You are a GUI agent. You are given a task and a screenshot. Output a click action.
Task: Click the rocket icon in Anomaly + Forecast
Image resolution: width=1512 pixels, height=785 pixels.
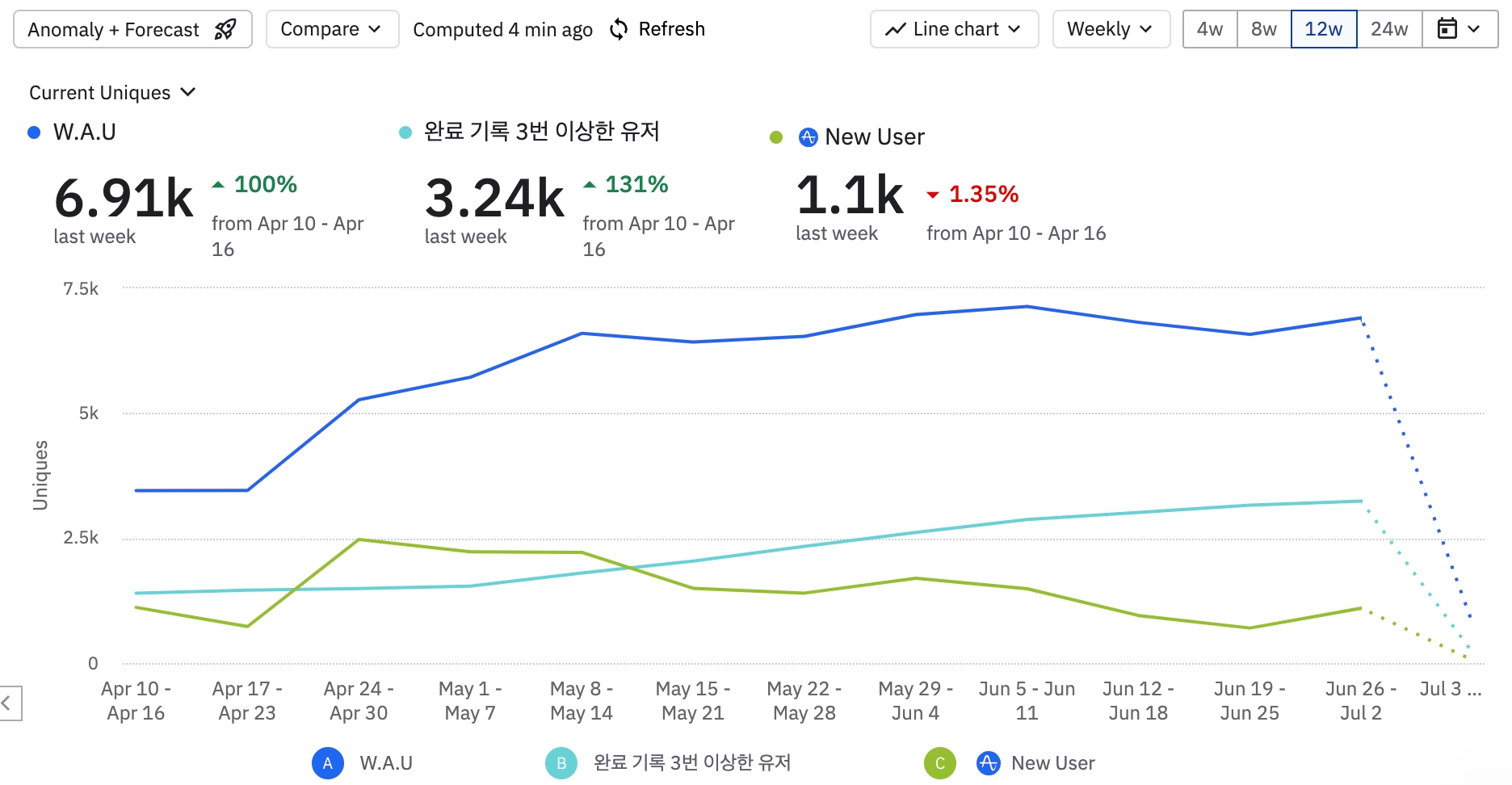pos(225,29)
